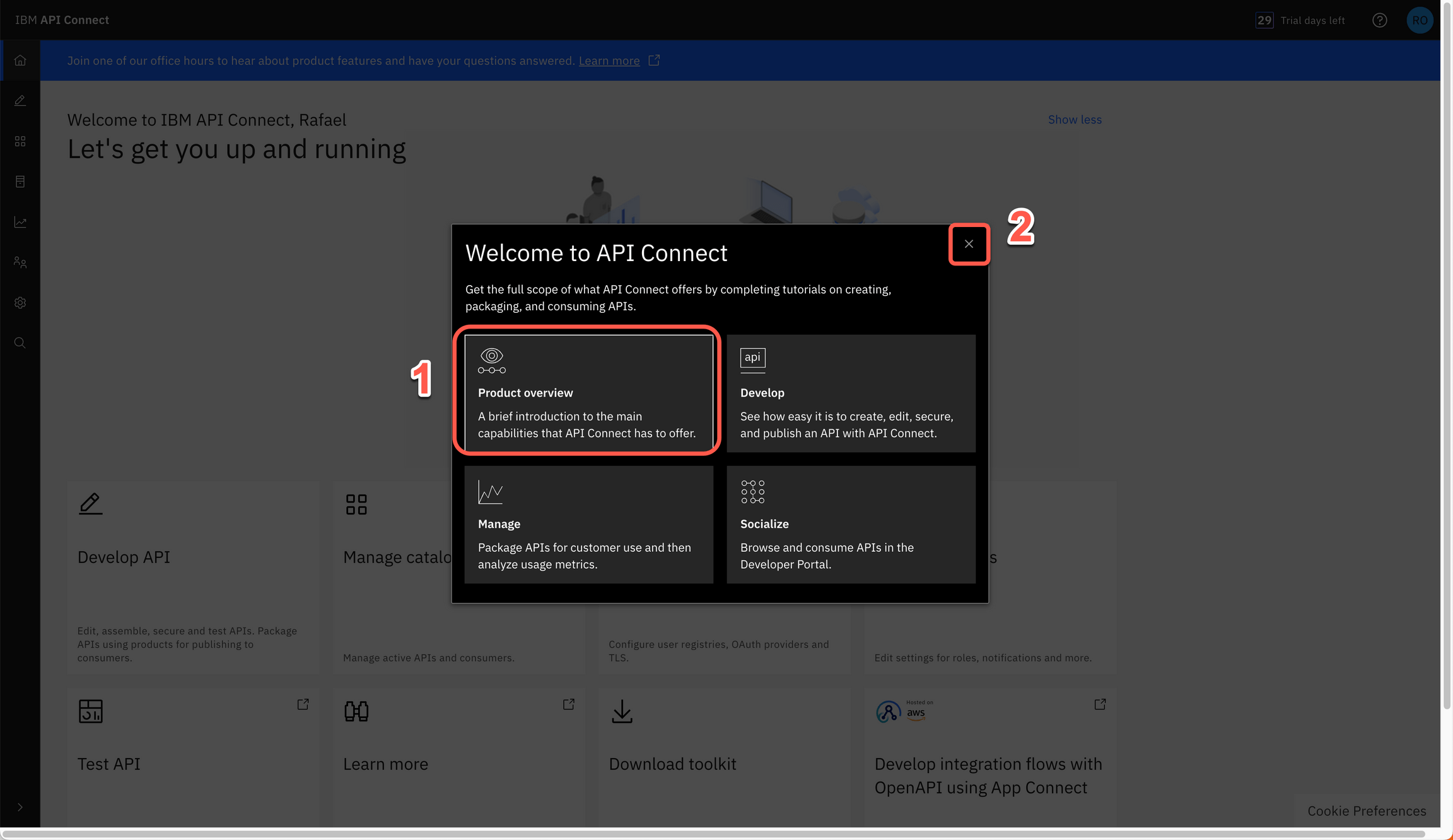Click the Resources sidebar icon

[20, 182]
